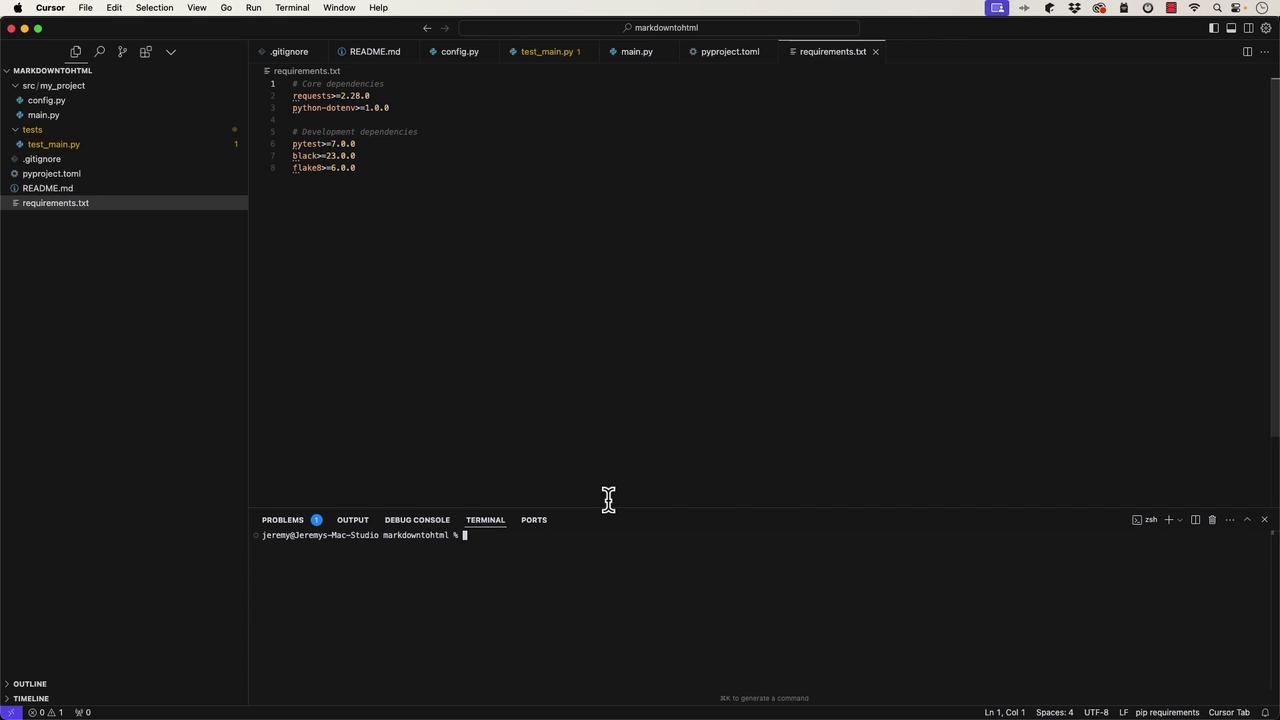Collapse the tests folder

click(x=15, y=130)
